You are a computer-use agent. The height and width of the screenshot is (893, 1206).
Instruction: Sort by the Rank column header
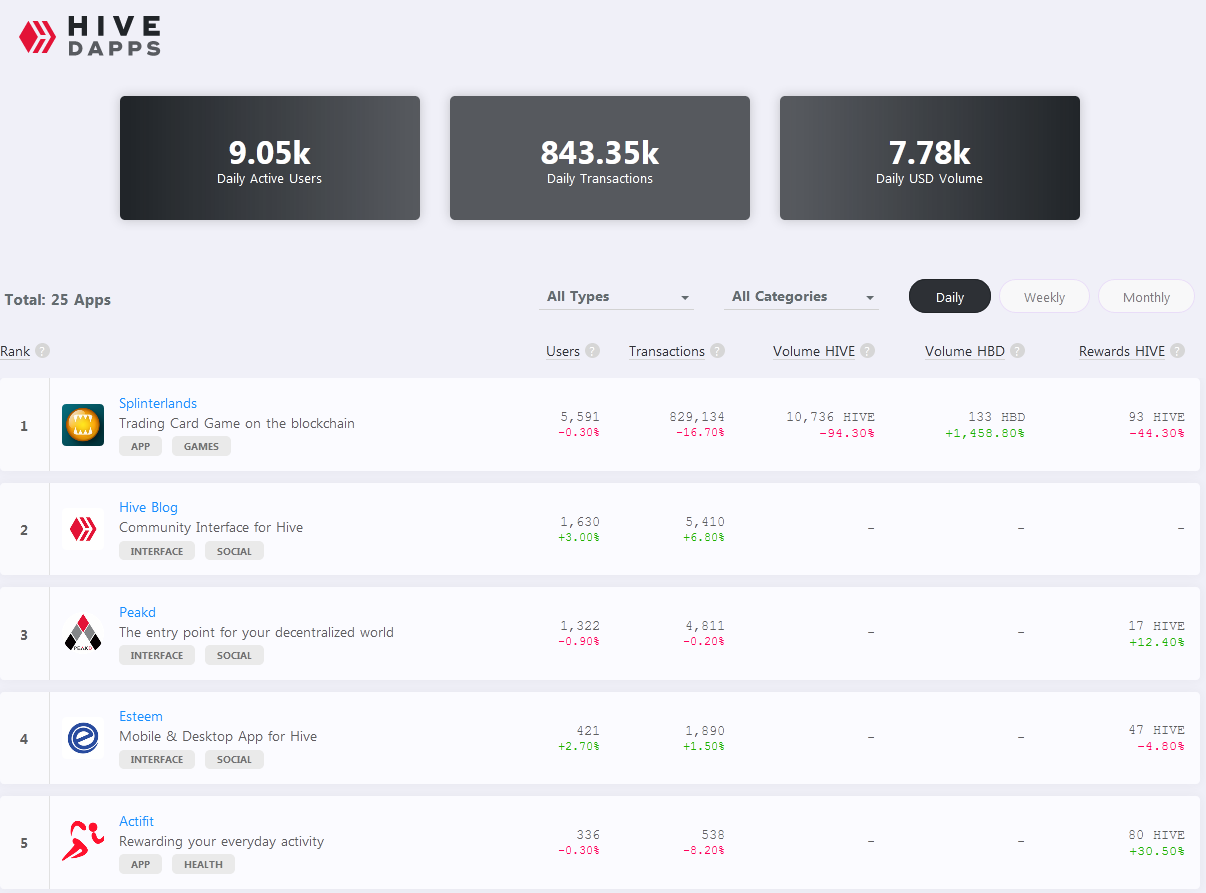tap(15, 351)
